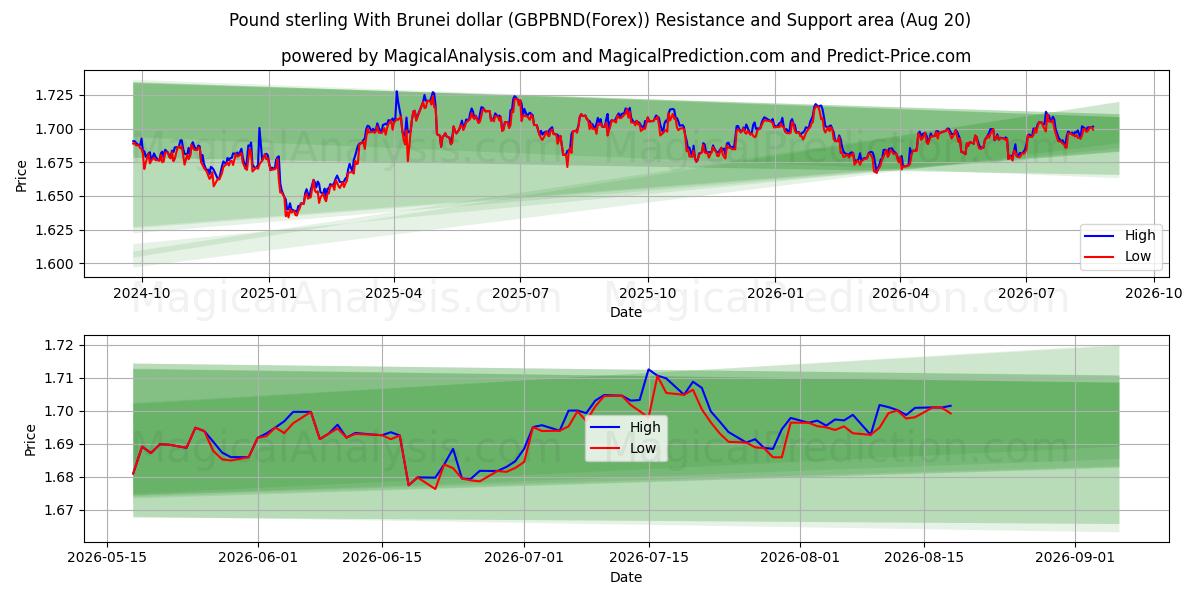Click the '2026-06-15' date tick label
Viewport: 1200px width, 600px height.
[x=382, y=558]
